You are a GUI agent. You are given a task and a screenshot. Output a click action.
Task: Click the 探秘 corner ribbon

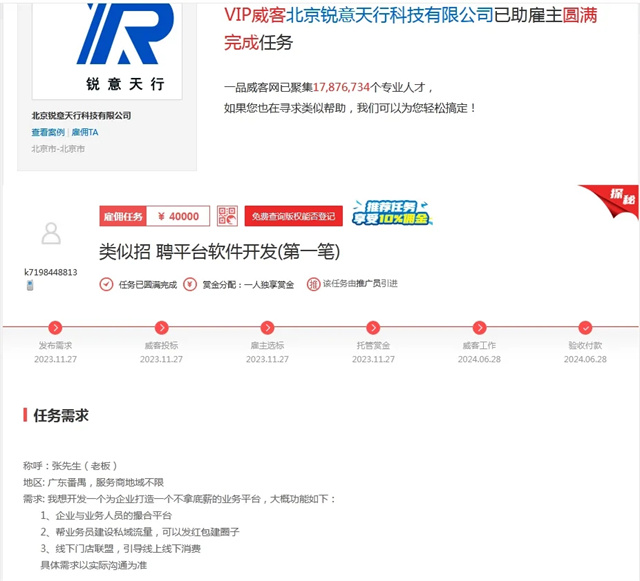click(x=614, y=200)
